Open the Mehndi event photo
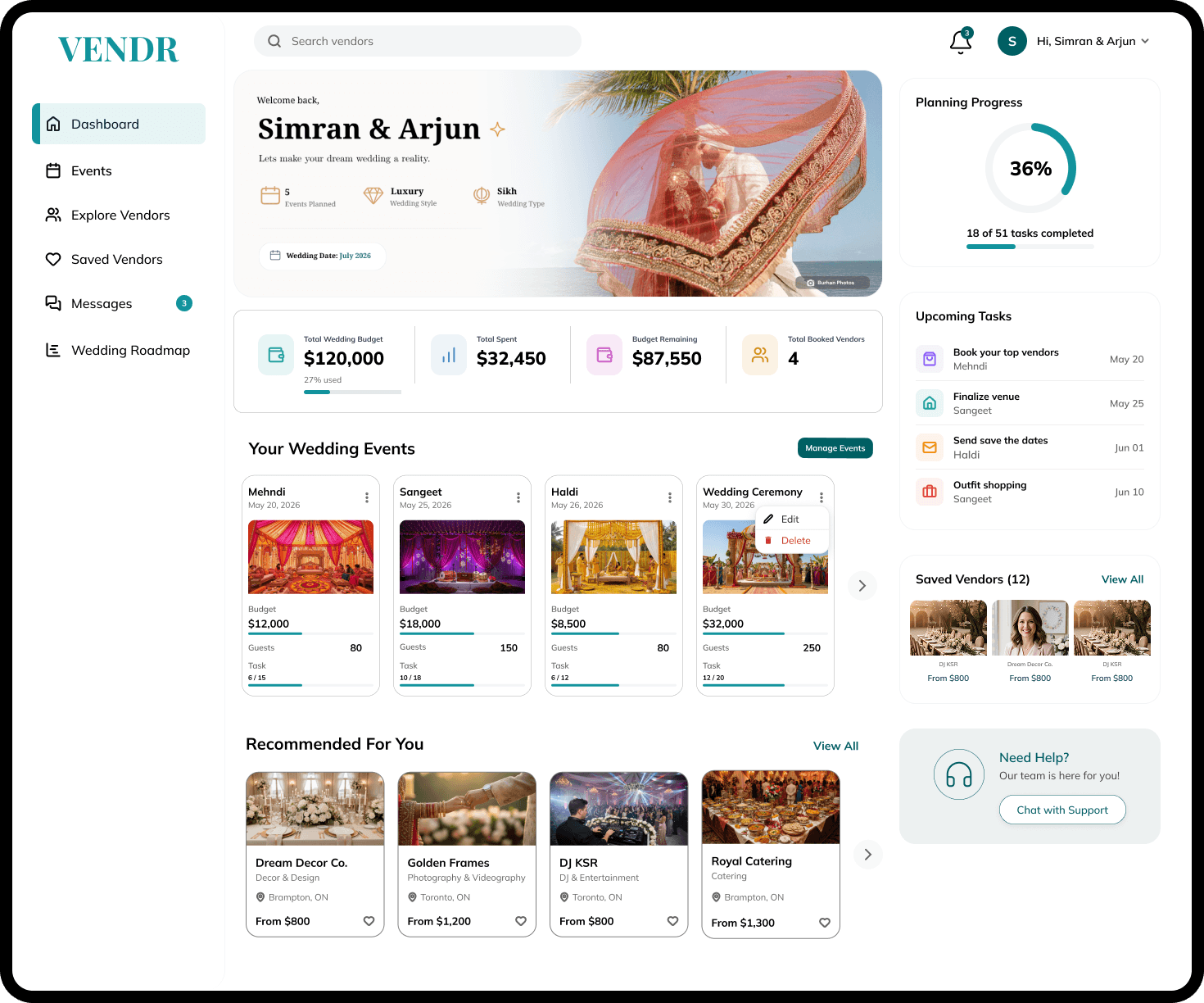The height and width of the screenshot is (1003, 1204). coord(310,557)
